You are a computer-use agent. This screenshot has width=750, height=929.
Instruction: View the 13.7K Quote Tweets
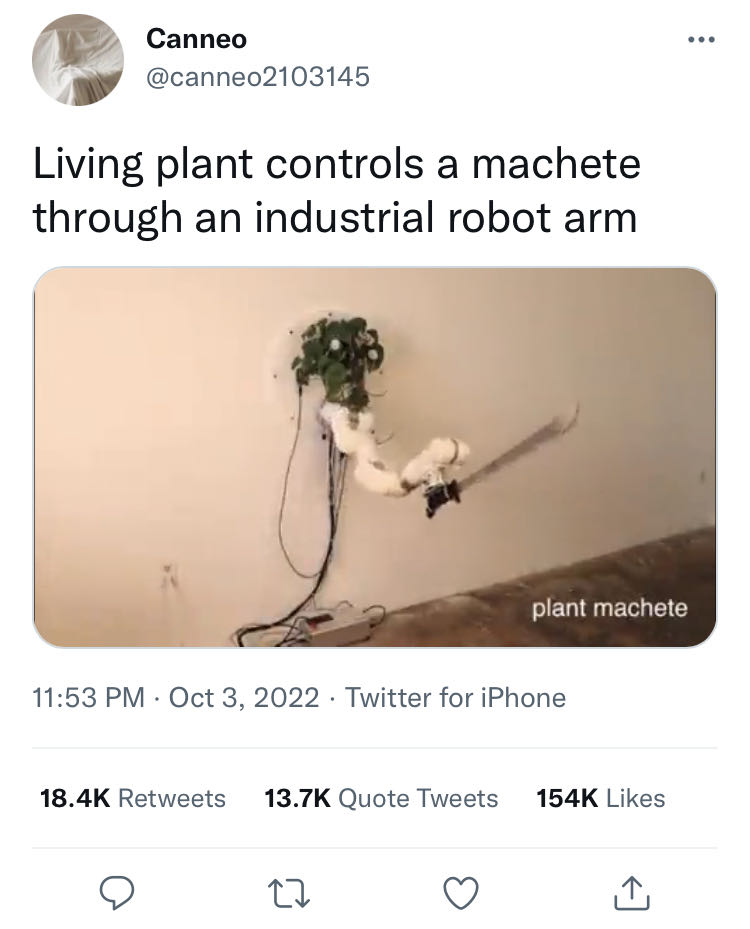point(381,798)
